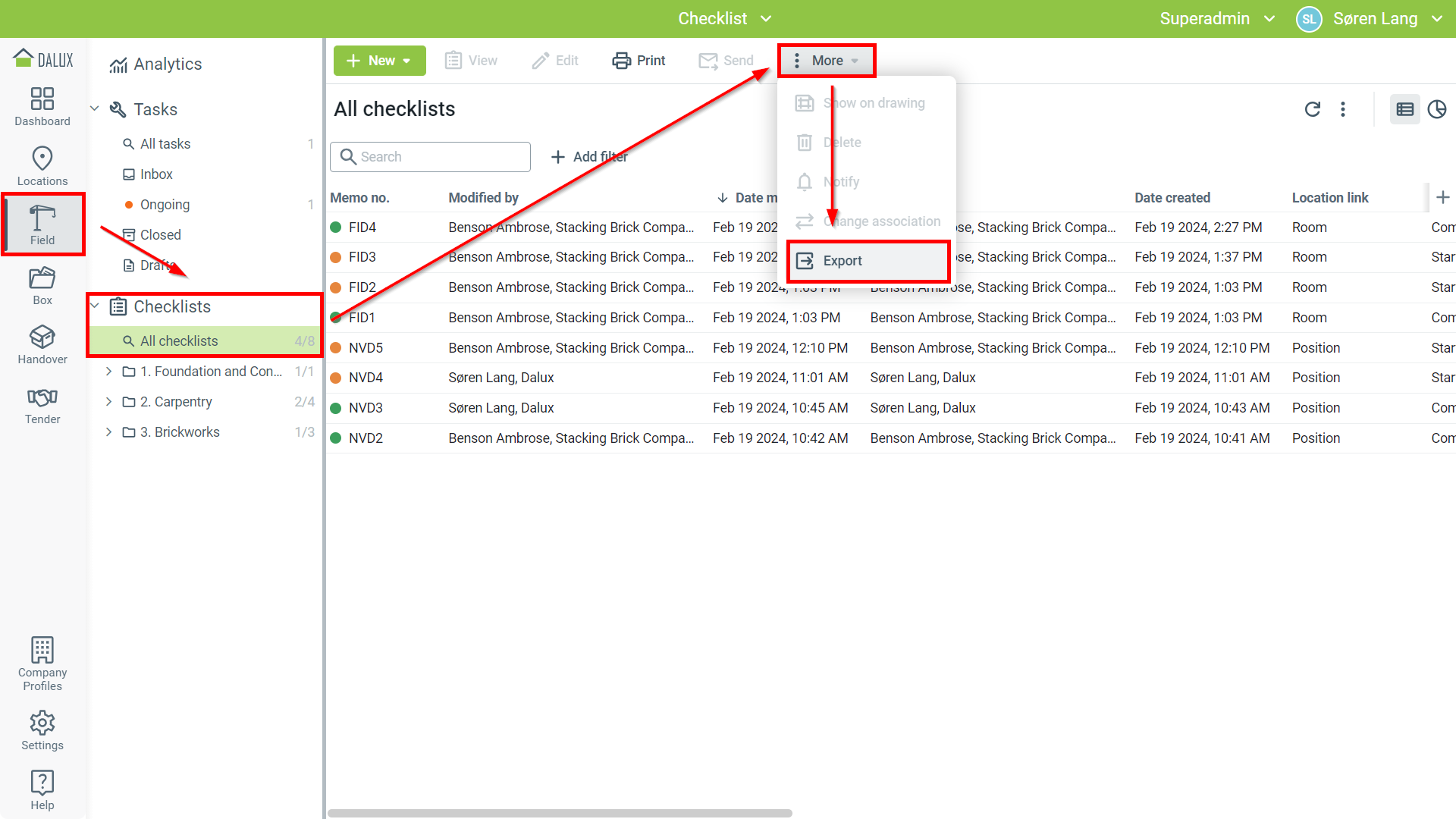Add column with plus icon
The width and height of the screenshot is (1456, 819).
[1442, 197]
